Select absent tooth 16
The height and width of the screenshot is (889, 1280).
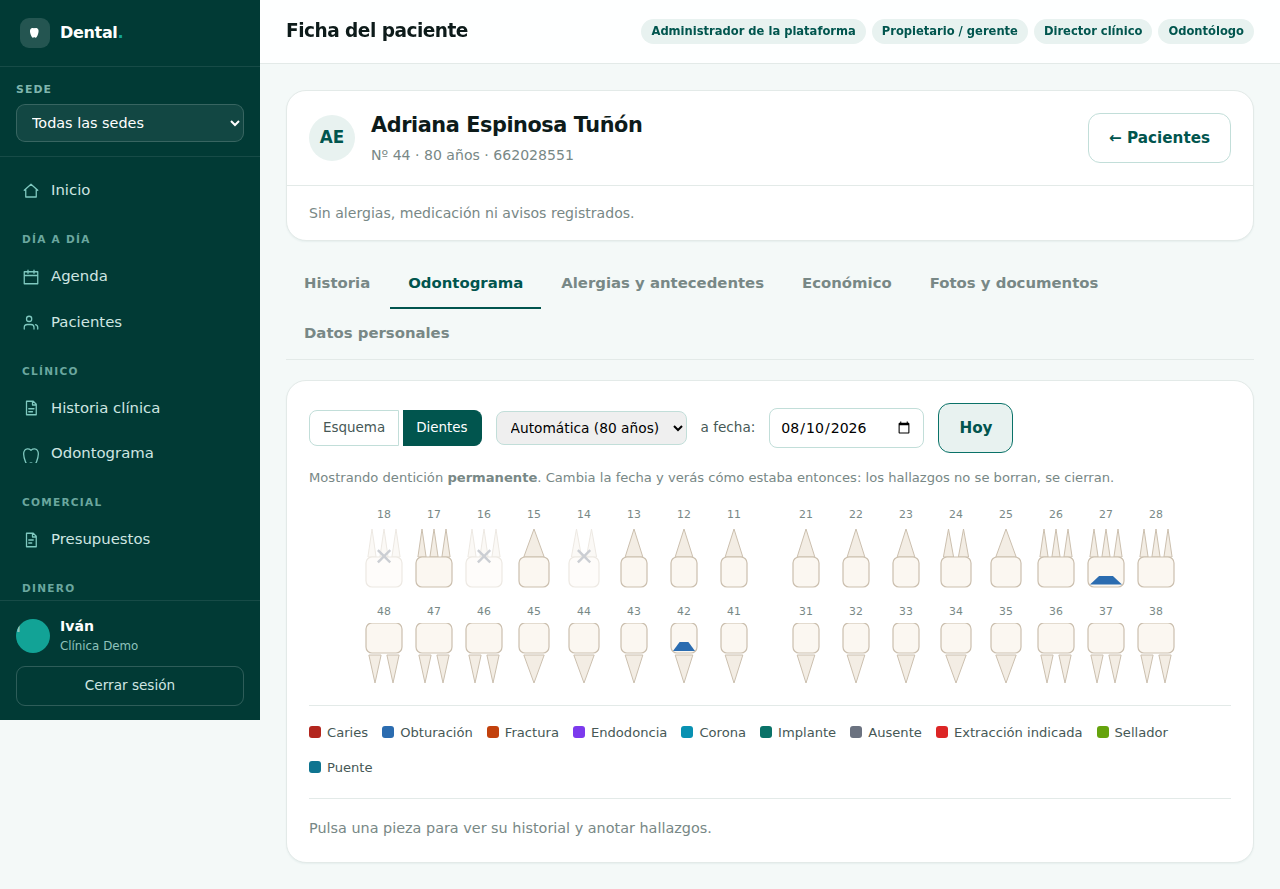(484, 558)
